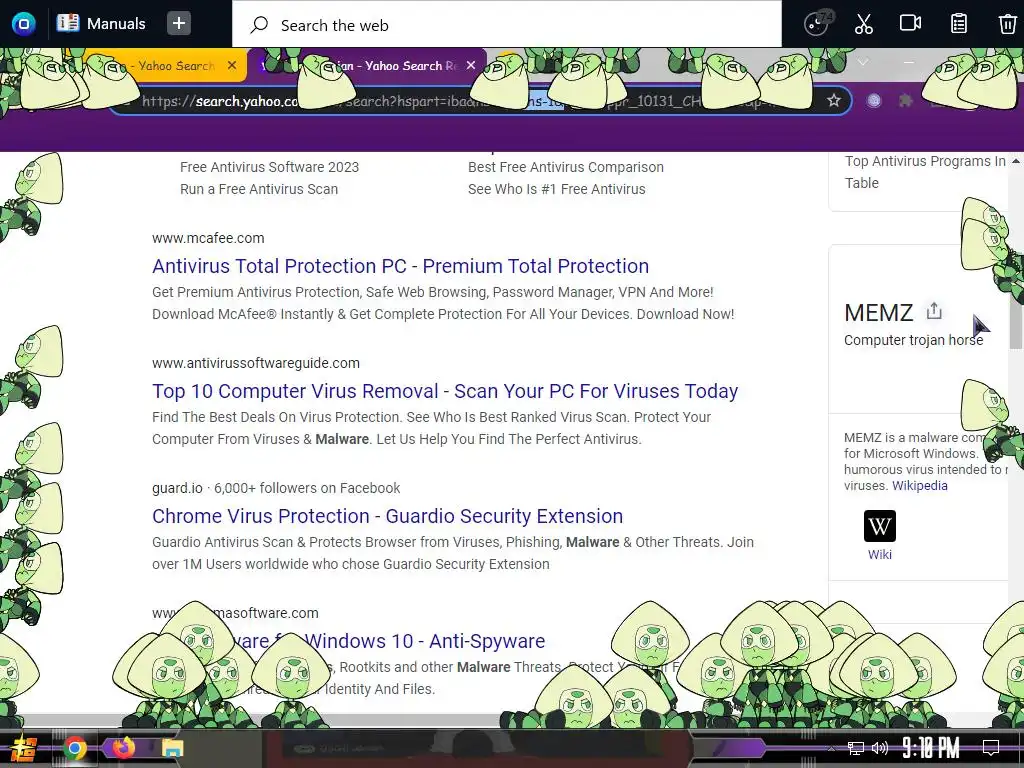1024x768 pixels.
Task: Open Chrome from the taskbar
Action: tap(76, 748)
